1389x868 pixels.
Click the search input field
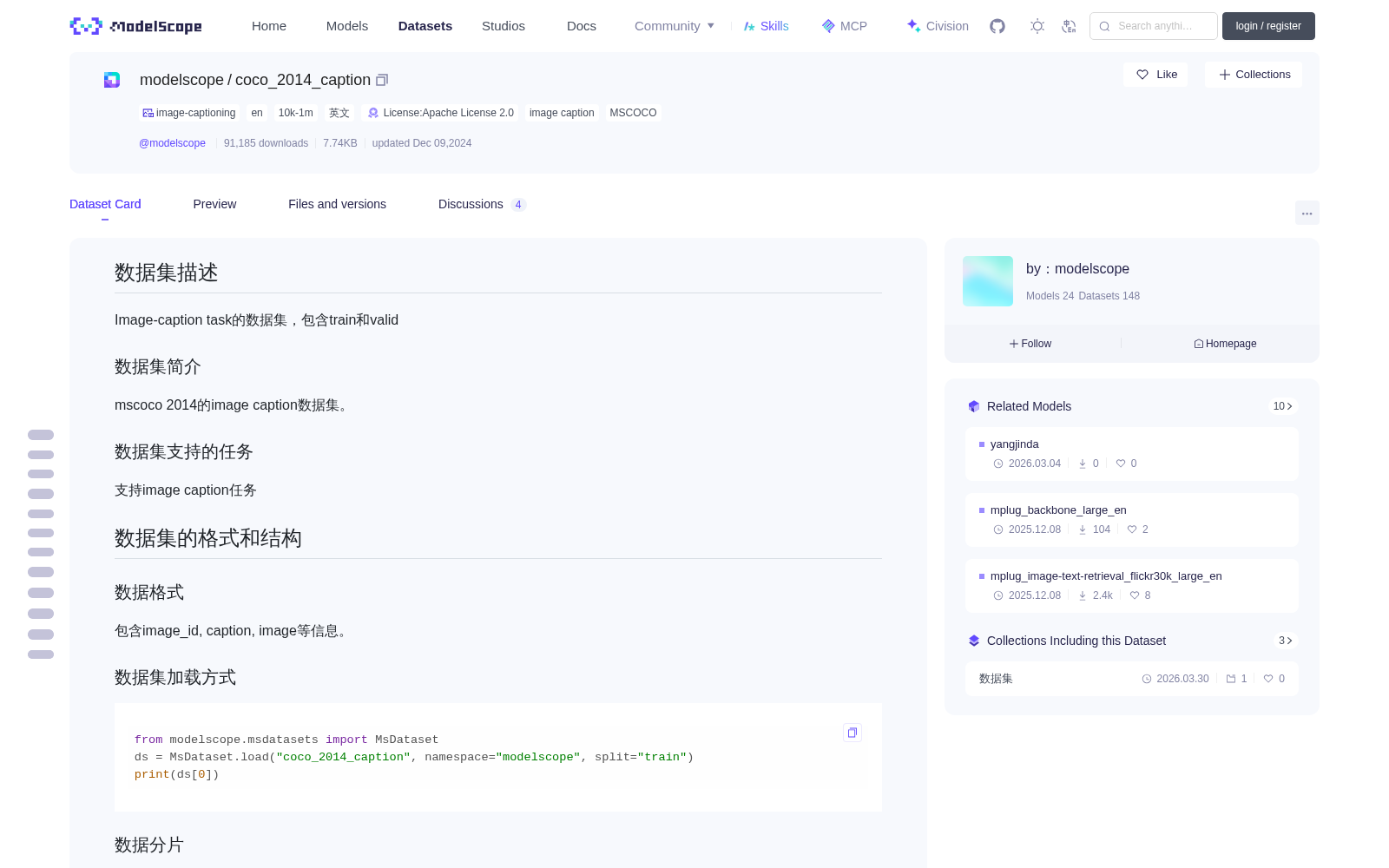[x=1154, y=26]
